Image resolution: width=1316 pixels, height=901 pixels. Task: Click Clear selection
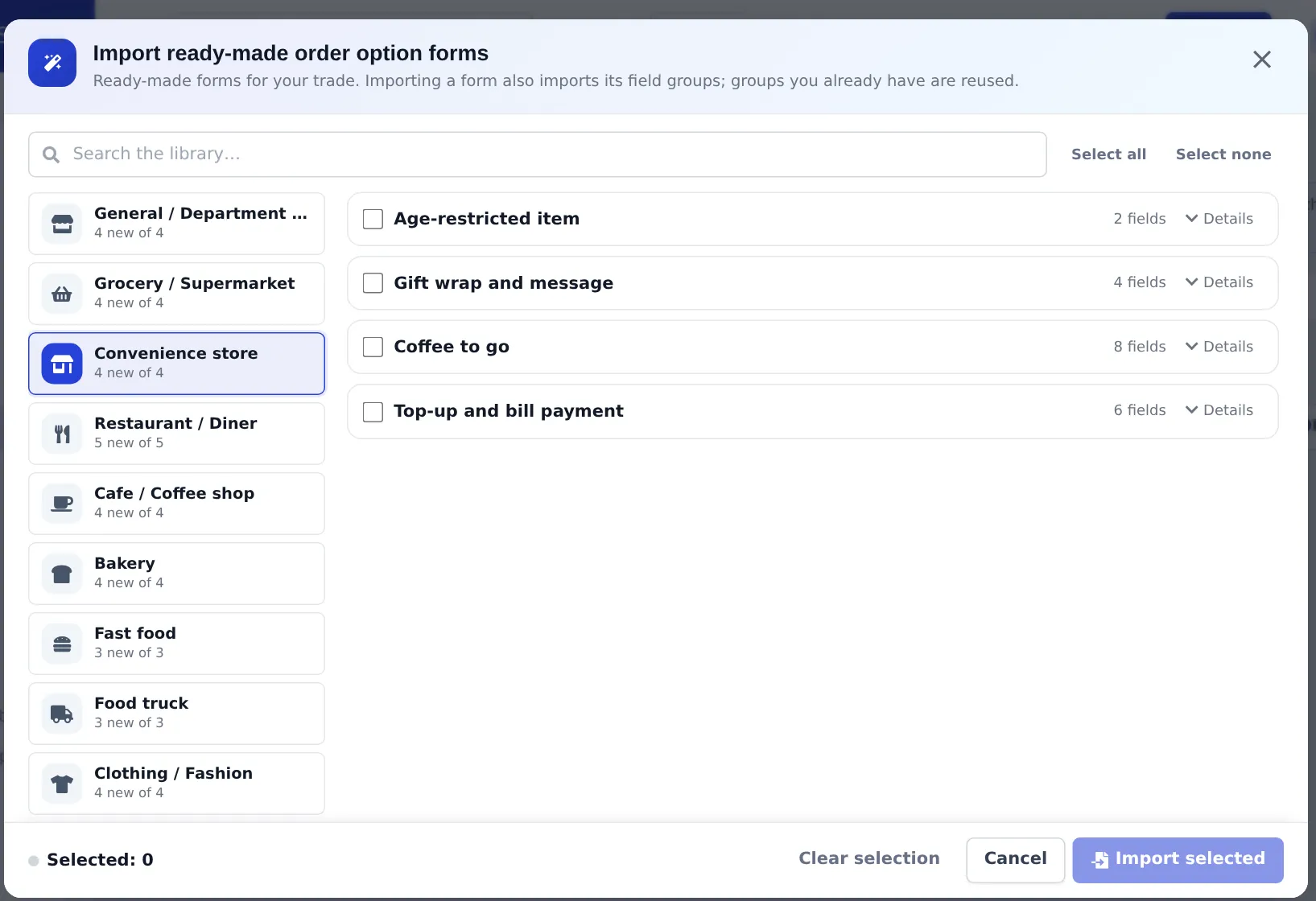pyautogui.click(x=868, y=858)
